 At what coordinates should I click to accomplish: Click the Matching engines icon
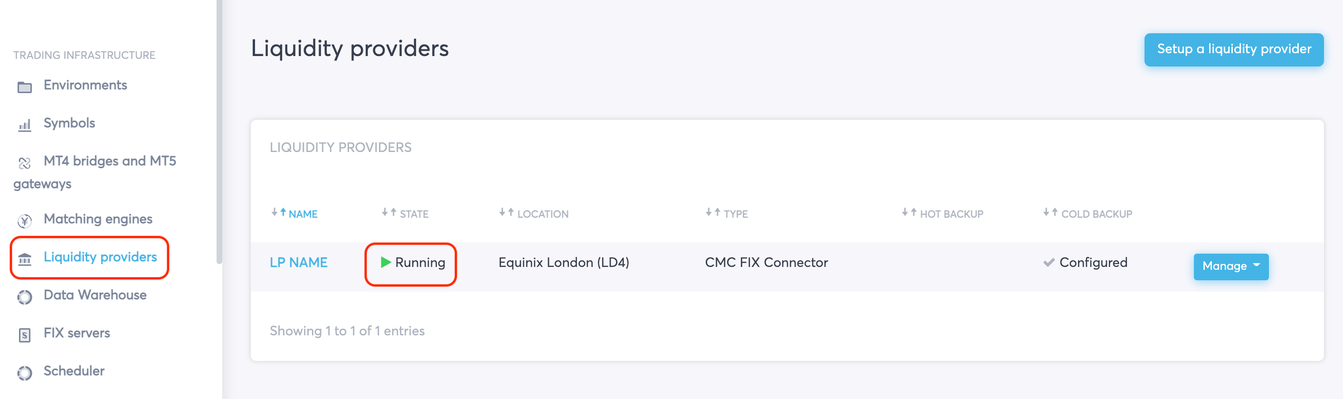[25, 220]
